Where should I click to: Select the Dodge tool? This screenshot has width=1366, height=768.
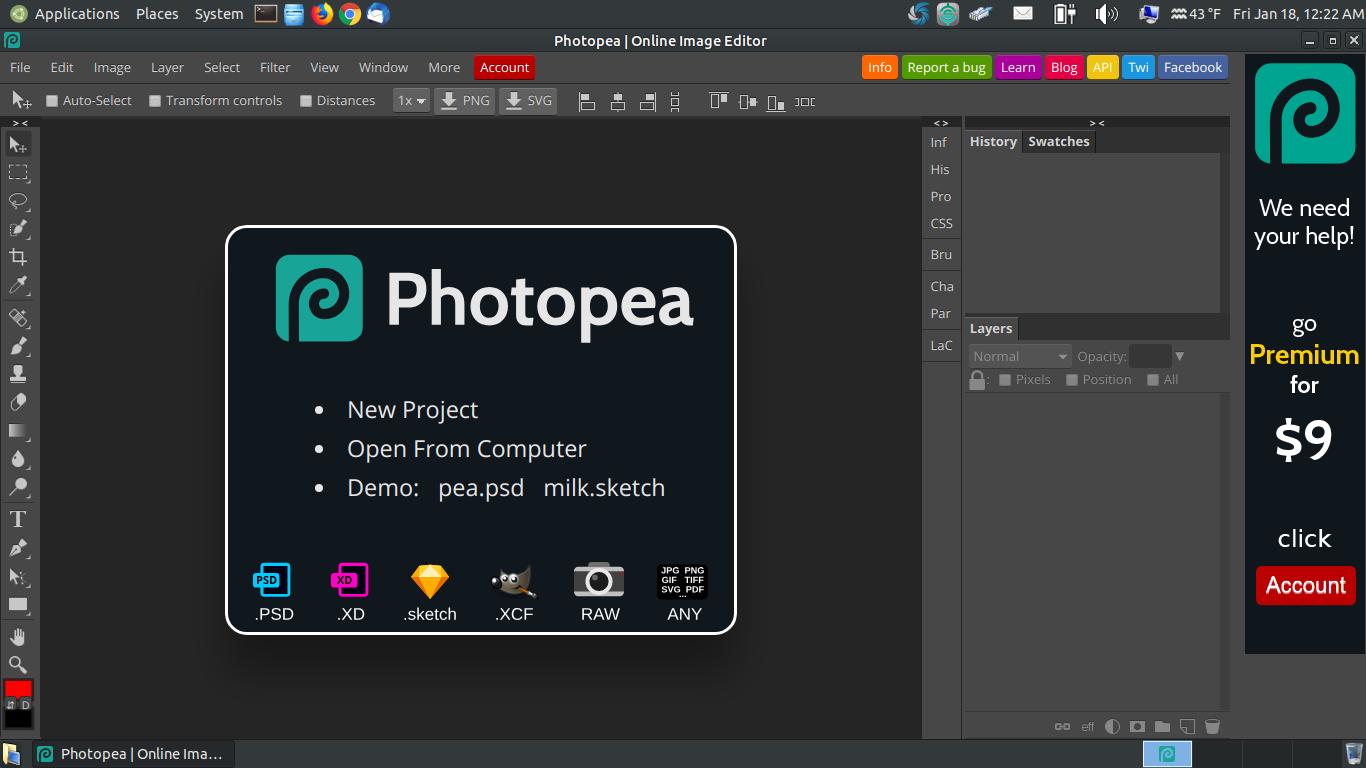click(18, 487)
